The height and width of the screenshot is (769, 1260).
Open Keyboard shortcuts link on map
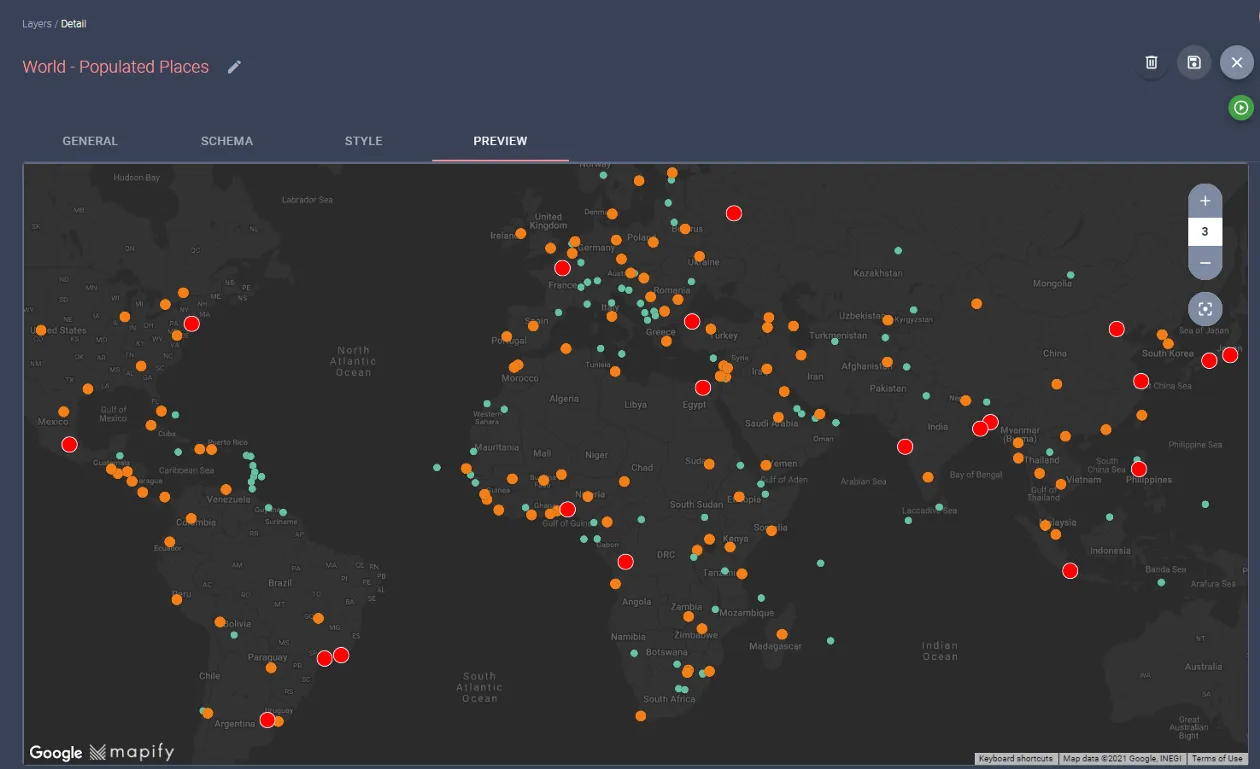(x=1015, y=759)
